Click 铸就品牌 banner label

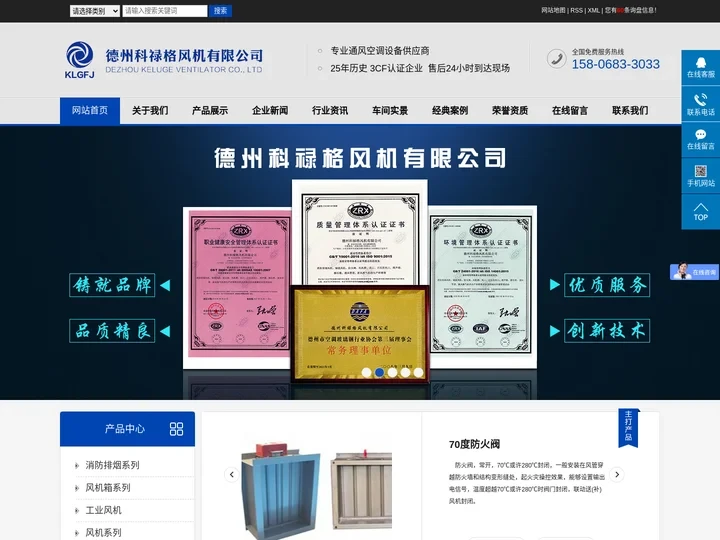(x=112, y=285)
